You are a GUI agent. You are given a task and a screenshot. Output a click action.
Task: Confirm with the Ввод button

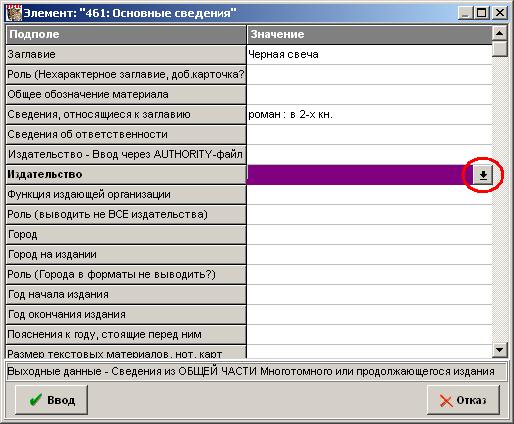[51, 400]
